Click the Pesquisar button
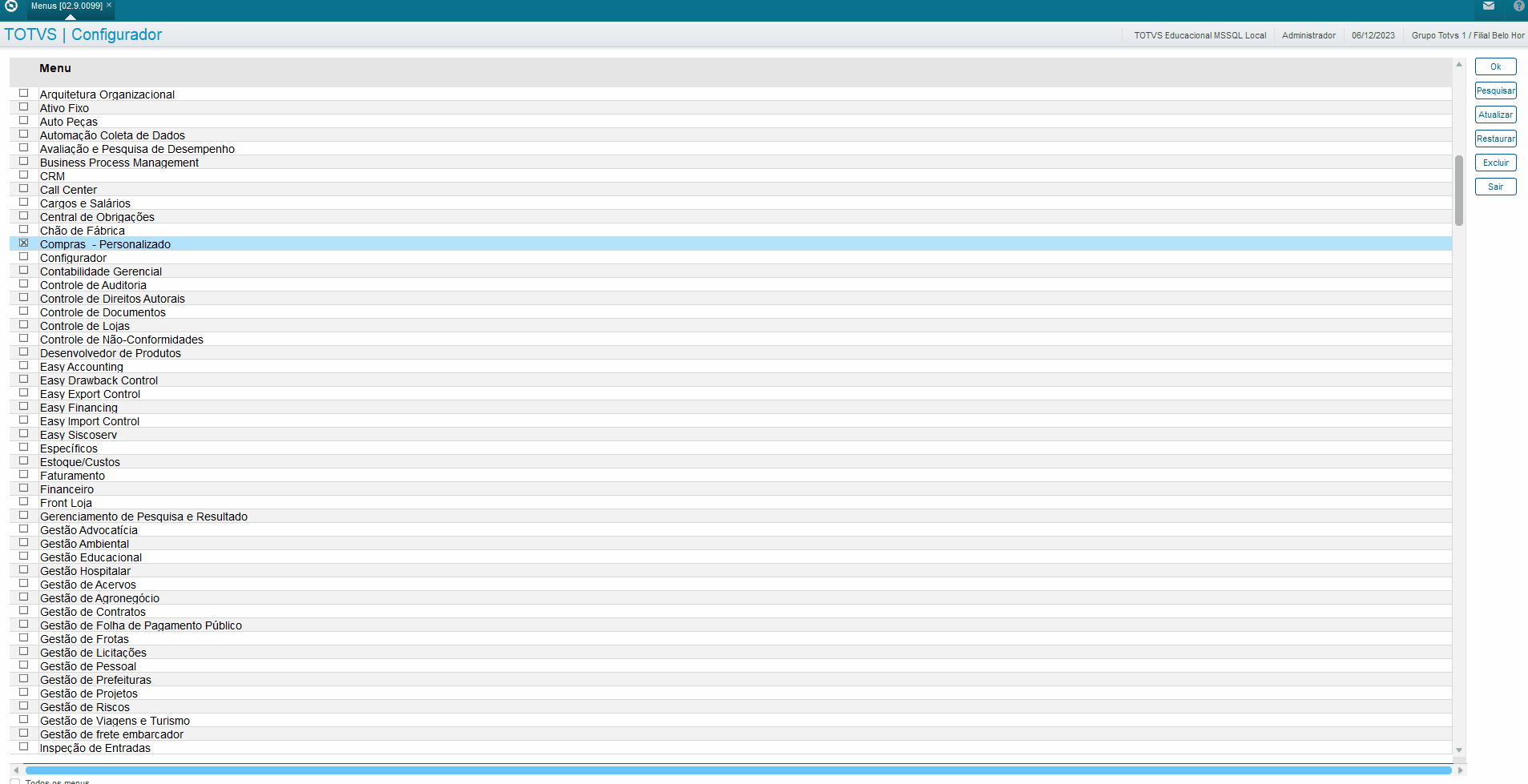 tap(1495, 90)
